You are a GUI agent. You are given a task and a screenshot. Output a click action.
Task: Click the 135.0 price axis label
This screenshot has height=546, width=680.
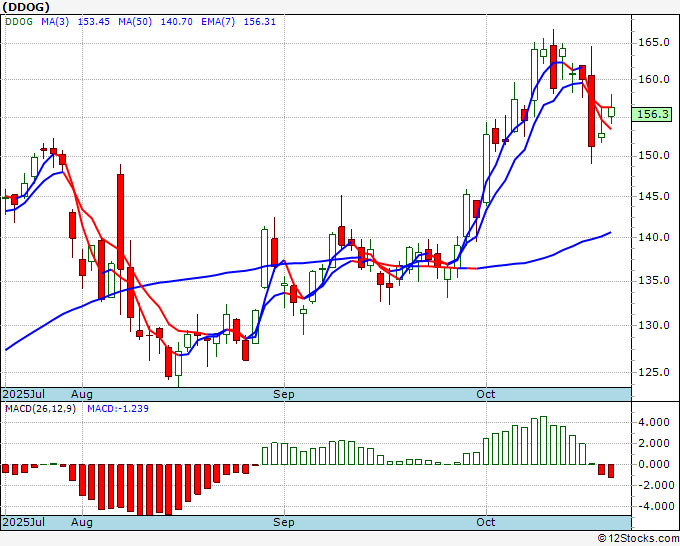[x=654, y=281]
